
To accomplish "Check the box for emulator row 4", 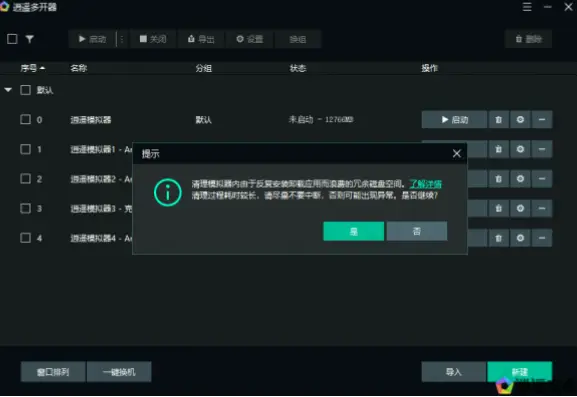I will coord(25,238).
